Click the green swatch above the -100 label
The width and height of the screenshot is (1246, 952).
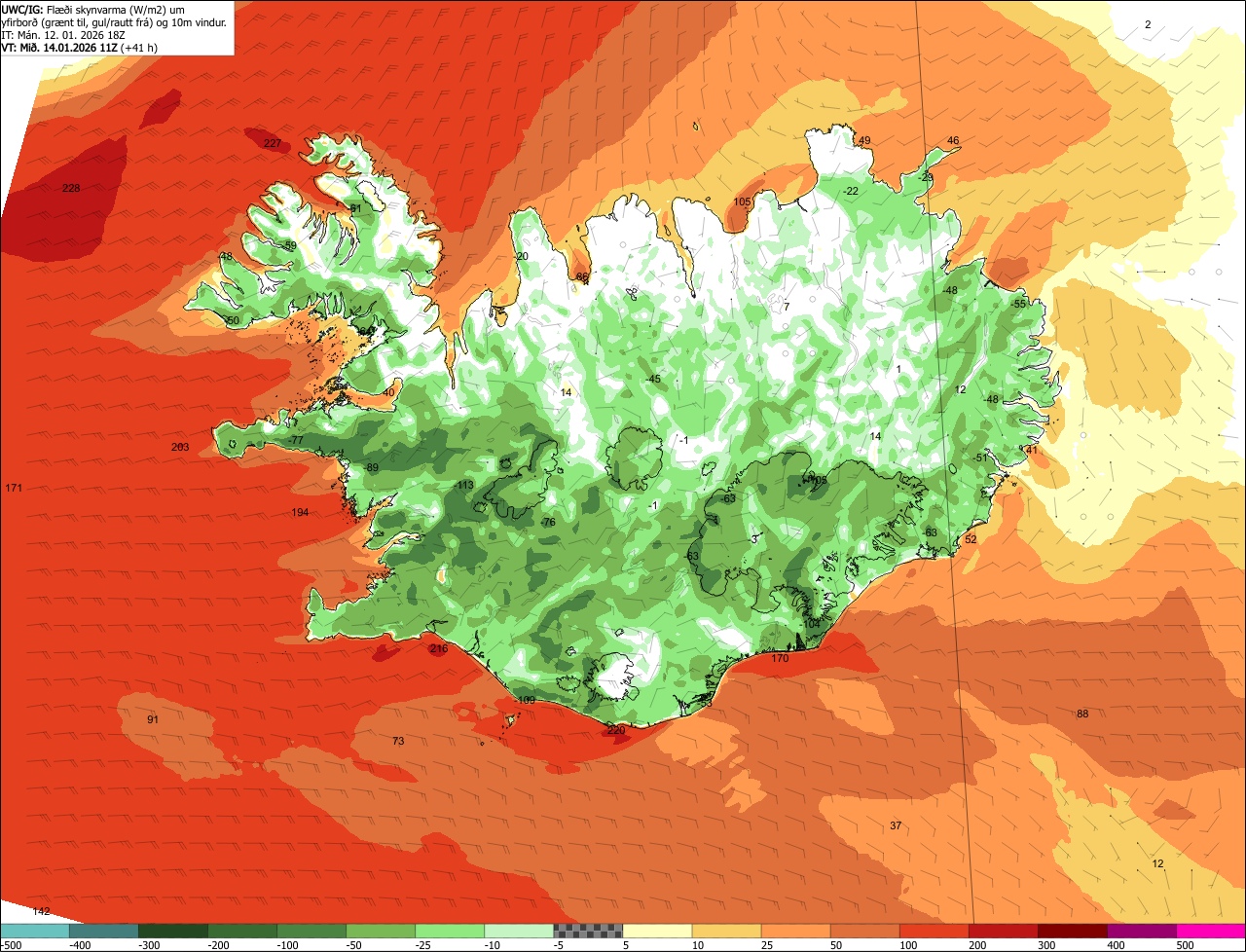click(x=311, y=931)
